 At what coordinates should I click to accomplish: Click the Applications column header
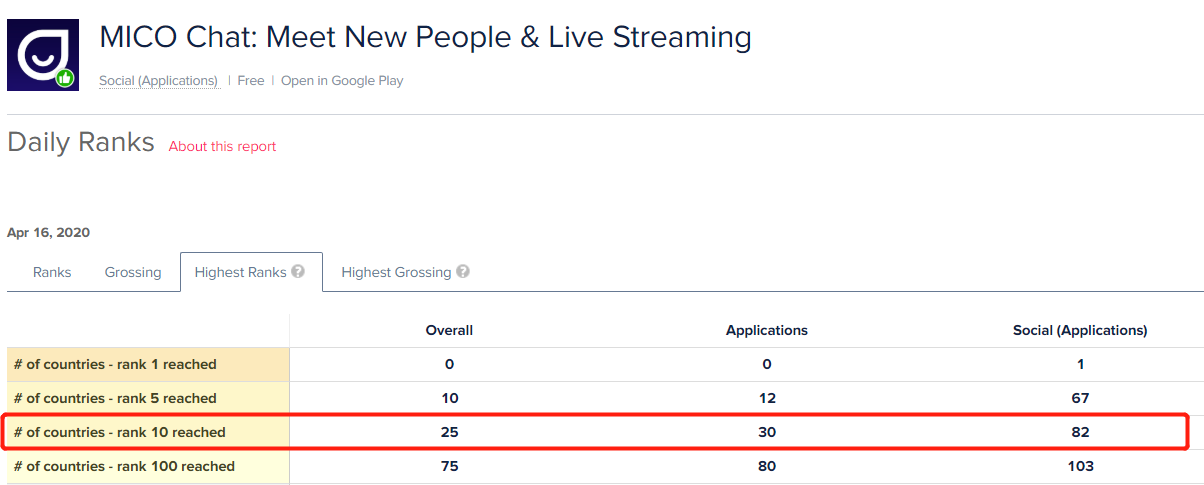767,330
